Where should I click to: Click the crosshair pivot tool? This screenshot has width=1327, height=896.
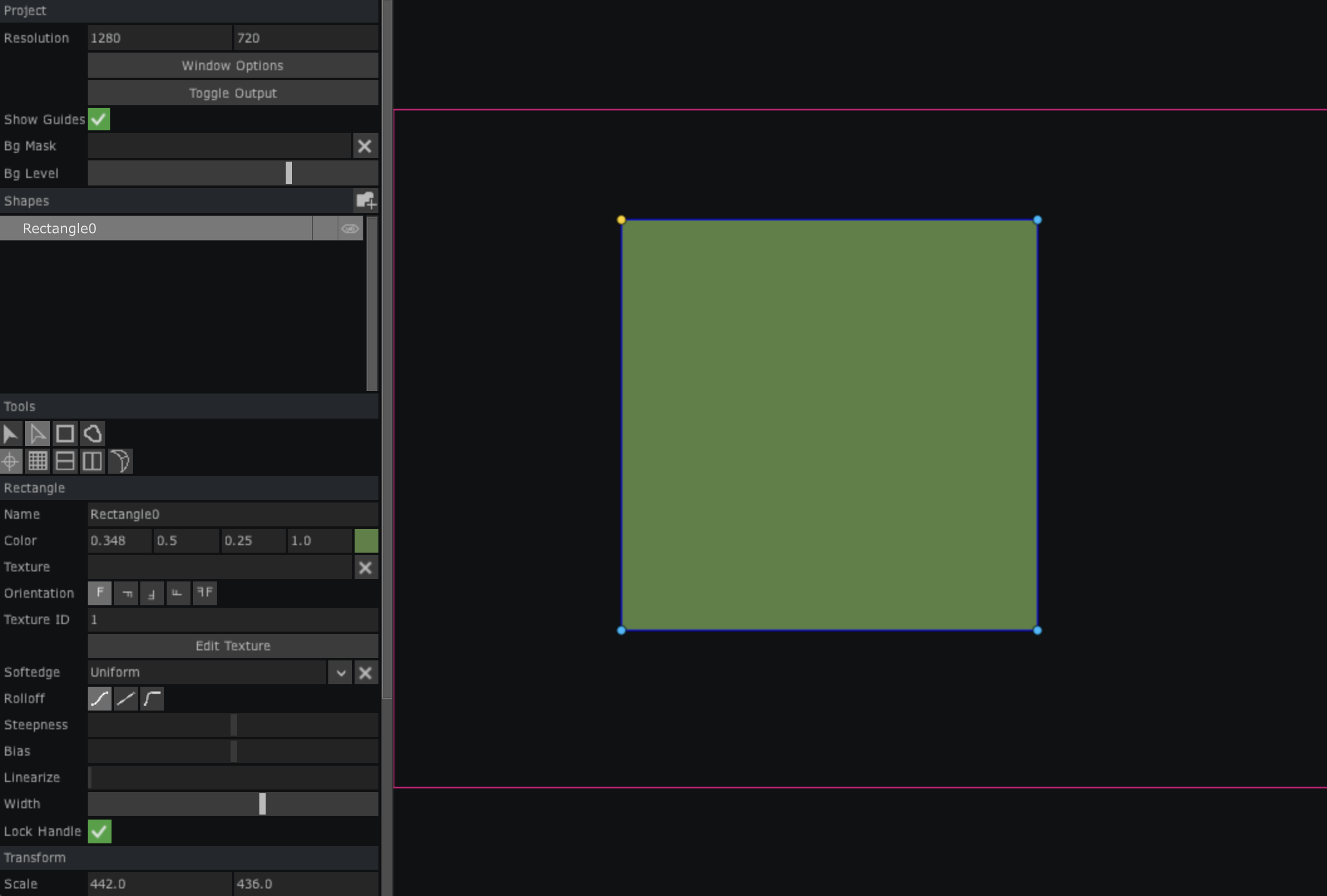(11, 462)
